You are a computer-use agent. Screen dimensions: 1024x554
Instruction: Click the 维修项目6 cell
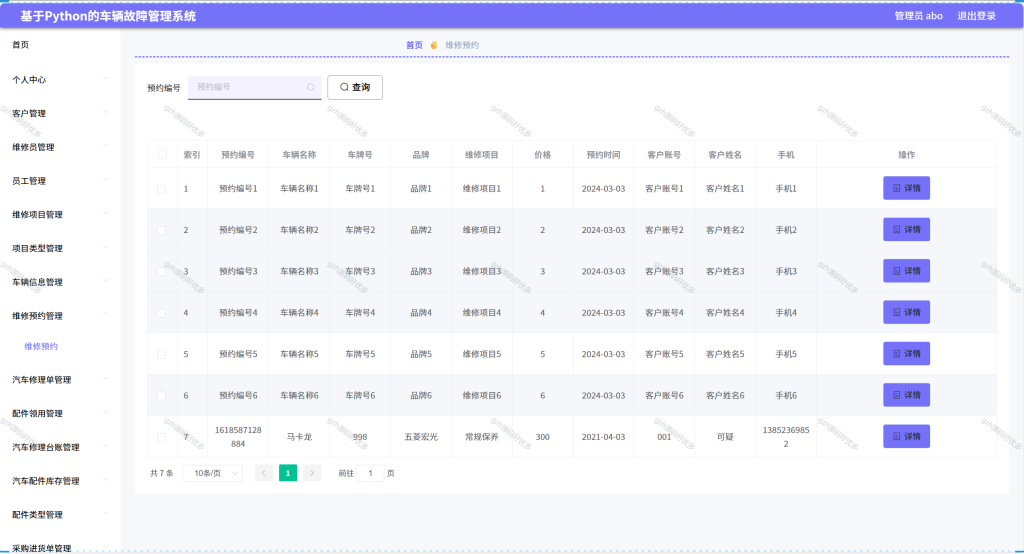(x=482, y=395)
